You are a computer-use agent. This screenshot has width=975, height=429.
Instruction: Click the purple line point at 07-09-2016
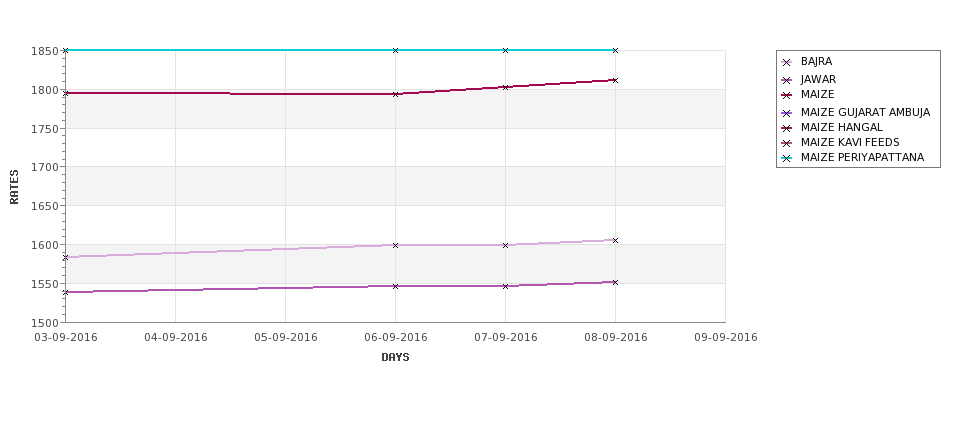[x=506, y=287]
